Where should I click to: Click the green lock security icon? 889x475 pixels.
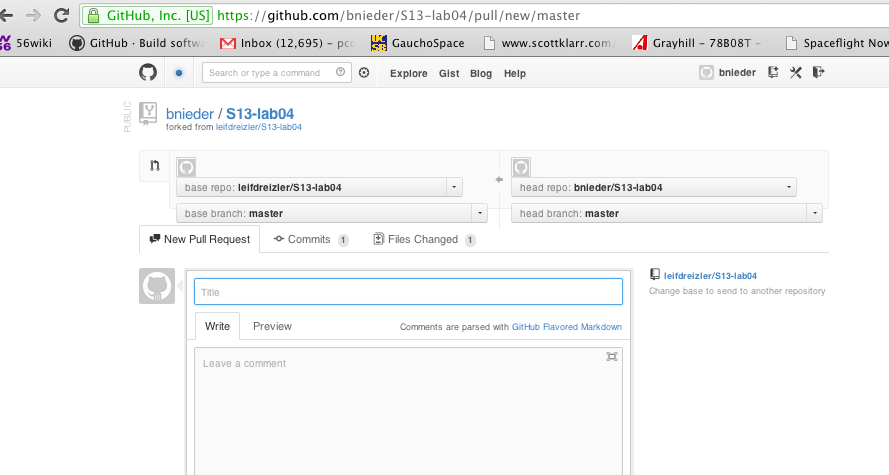point(94,15)
